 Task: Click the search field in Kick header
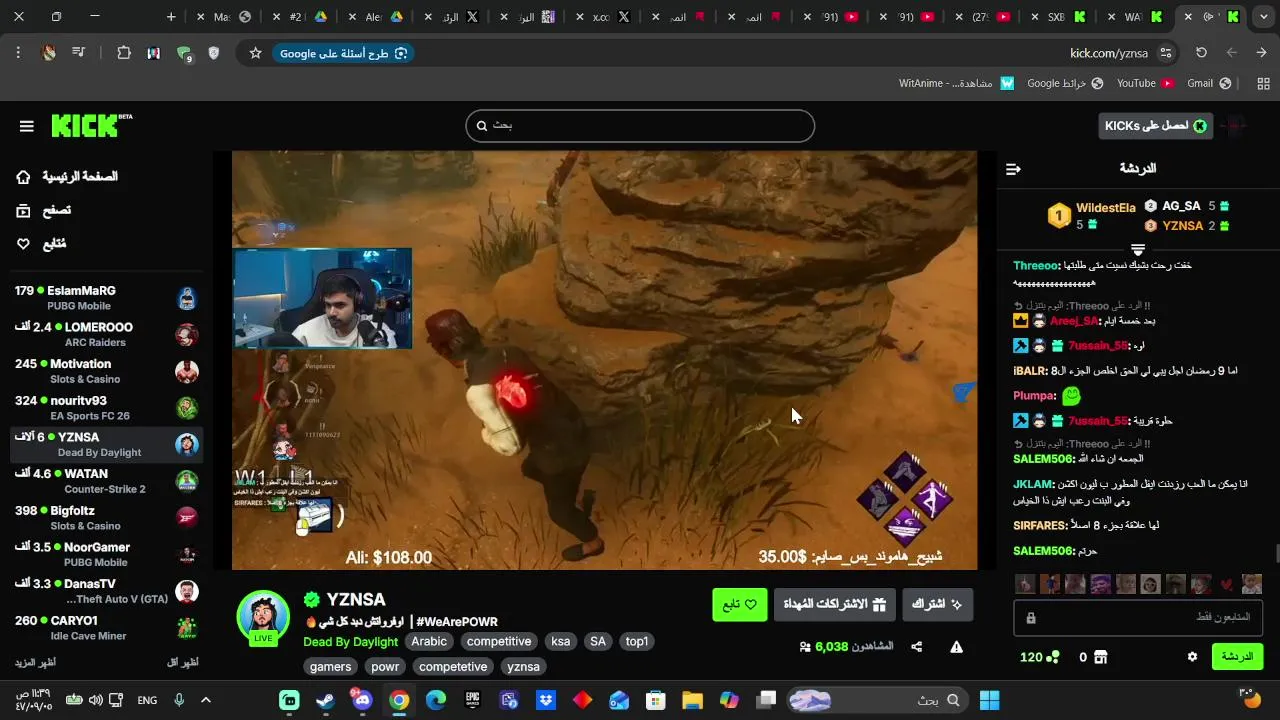tap(640, 126)
